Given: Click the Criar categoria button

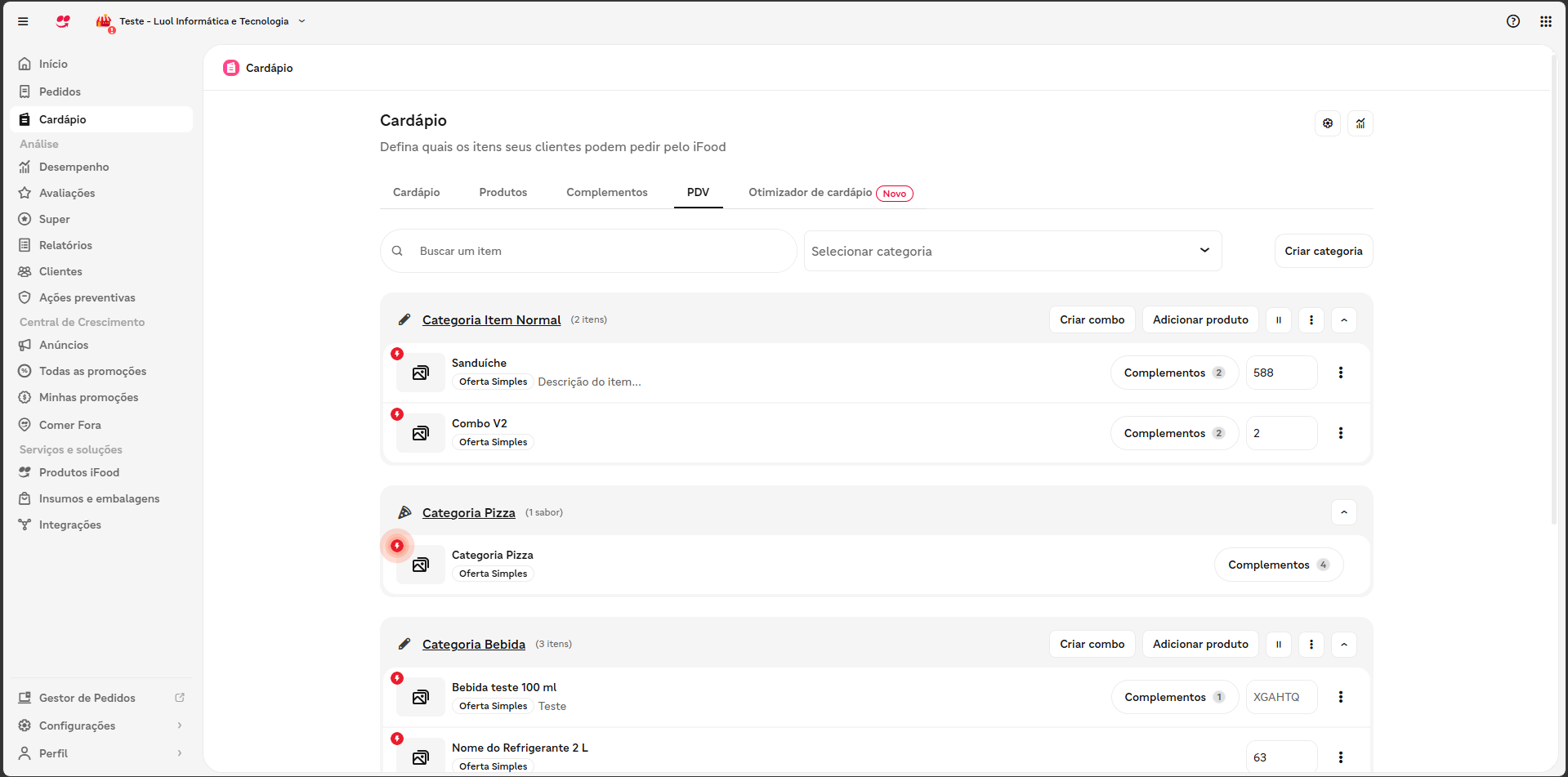Looking at the screenshot, I should coord(1324,251).
